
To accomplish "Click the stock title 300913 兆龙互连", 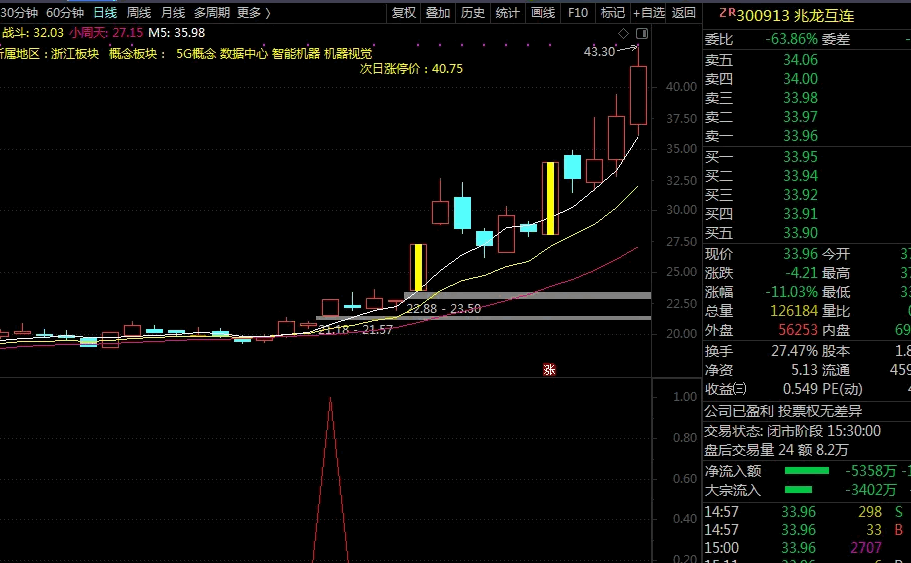I will (x=795, y=16).
